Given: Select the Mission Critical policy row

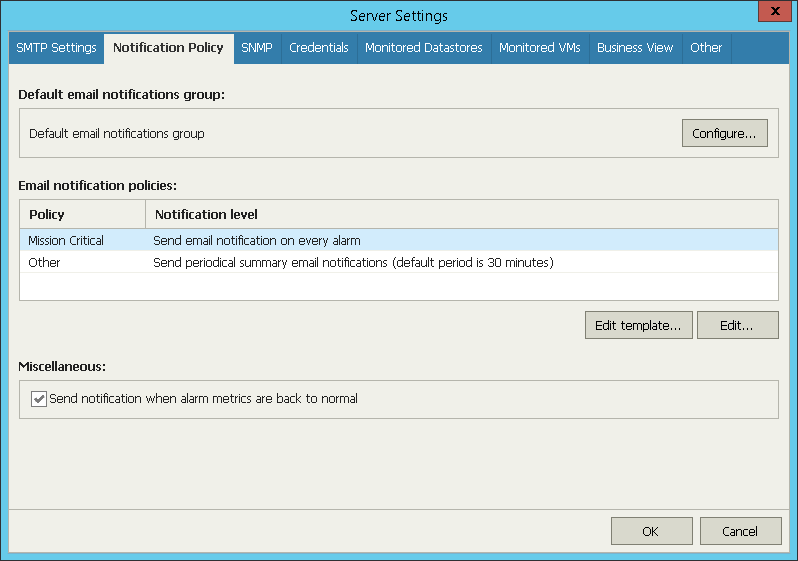Looking at the screenshot, I should click(x=66, y=240).
